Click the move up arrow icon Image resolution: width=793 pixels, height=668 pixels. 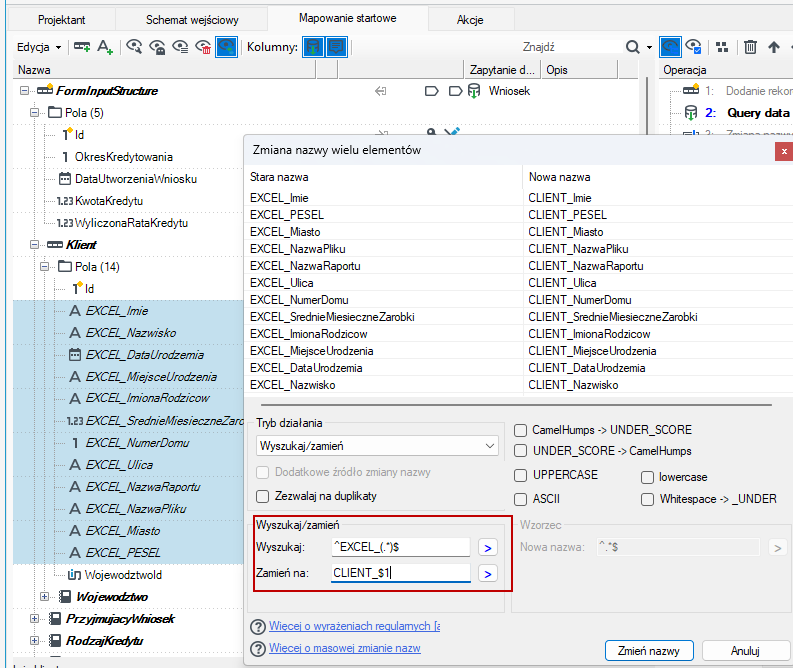tap(774, 47)
